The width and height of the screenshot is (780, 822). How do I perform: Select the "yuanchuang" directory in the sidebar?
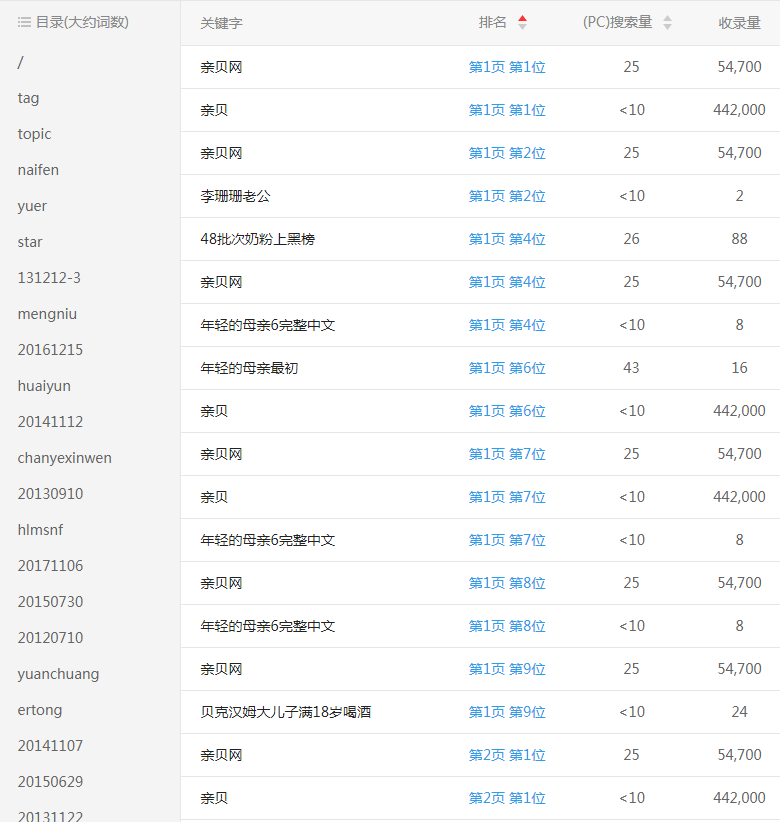pos(58,674)
